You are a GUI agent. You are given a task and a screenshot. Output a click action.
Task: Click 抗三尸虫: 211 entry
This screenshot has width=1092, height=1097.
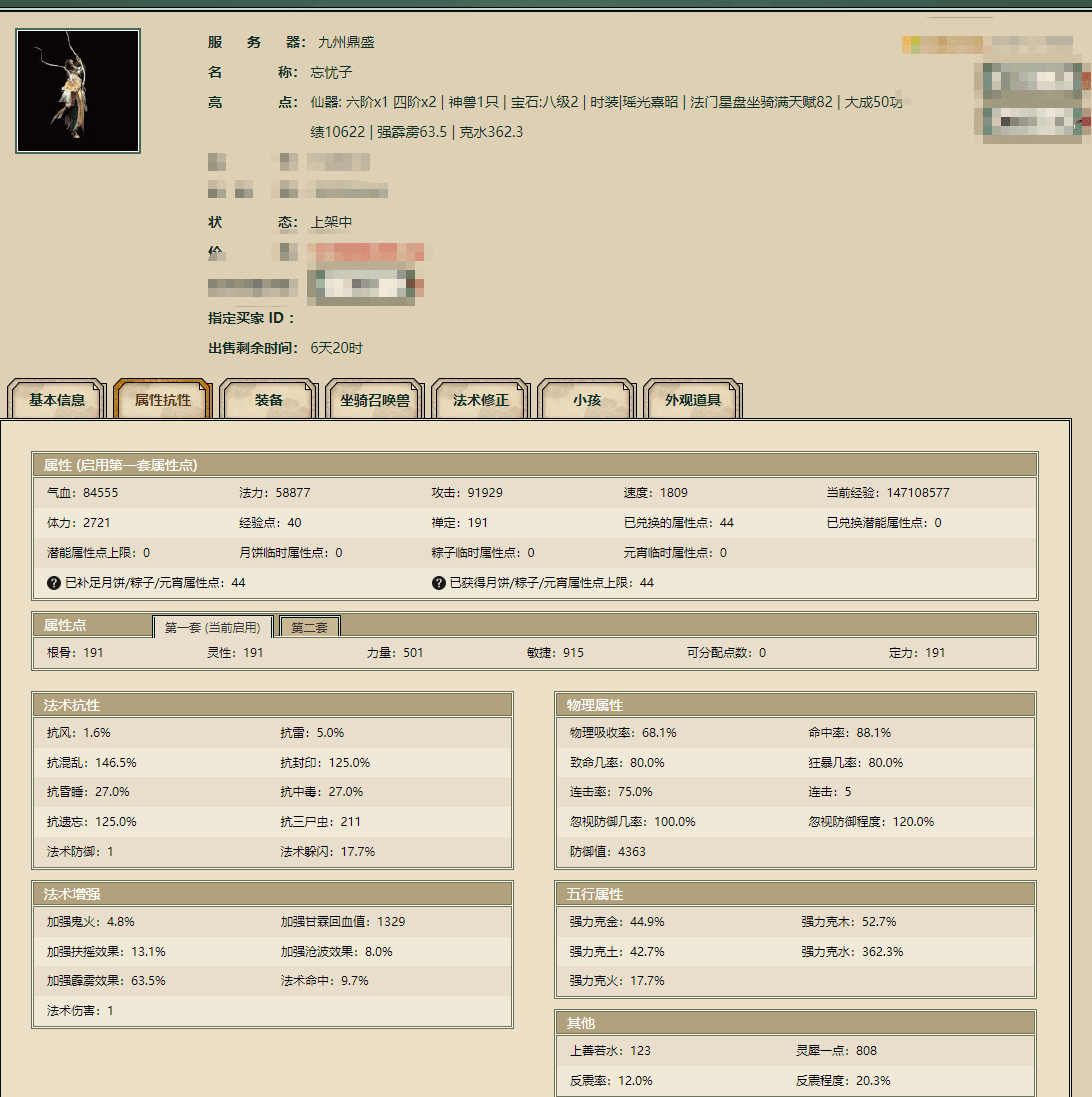click(x=320, y=821)
